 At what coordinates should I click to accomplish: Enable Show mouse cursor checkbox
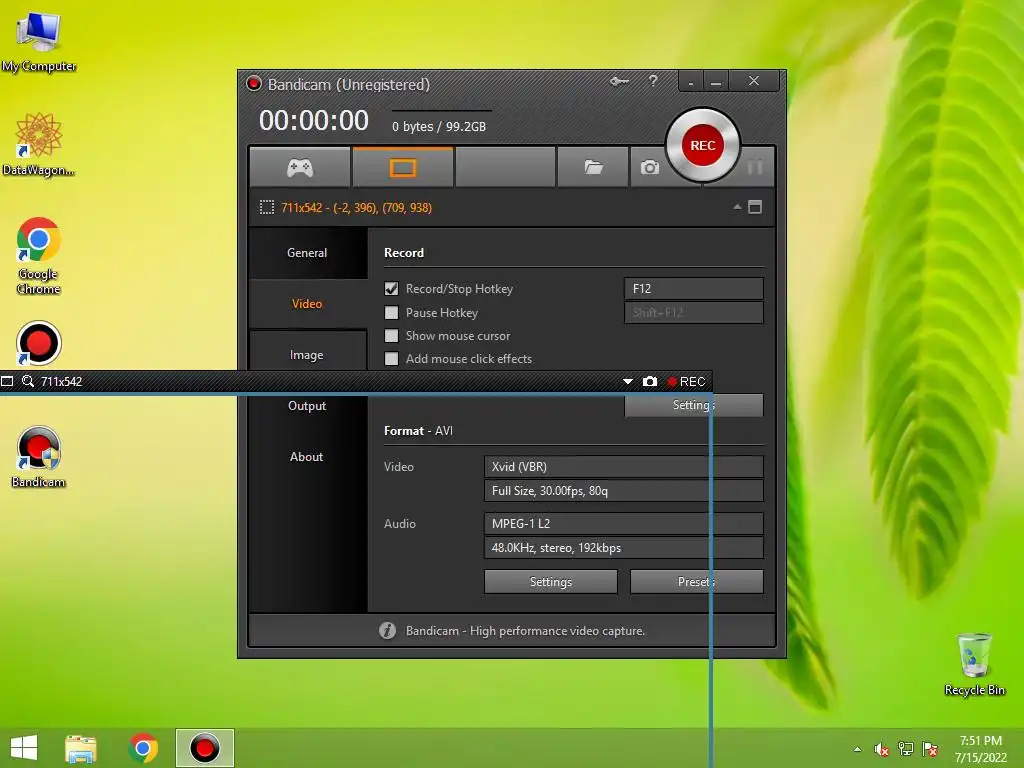point(391,336)
